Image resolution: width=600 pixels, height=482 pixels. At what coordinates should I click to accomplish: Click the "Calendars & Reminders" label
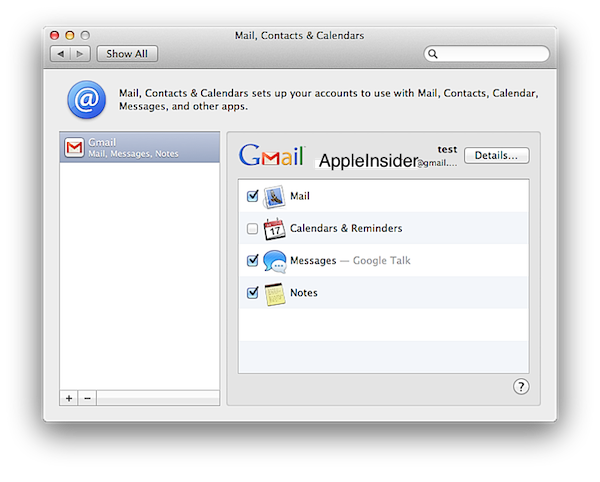pos(346,228)
